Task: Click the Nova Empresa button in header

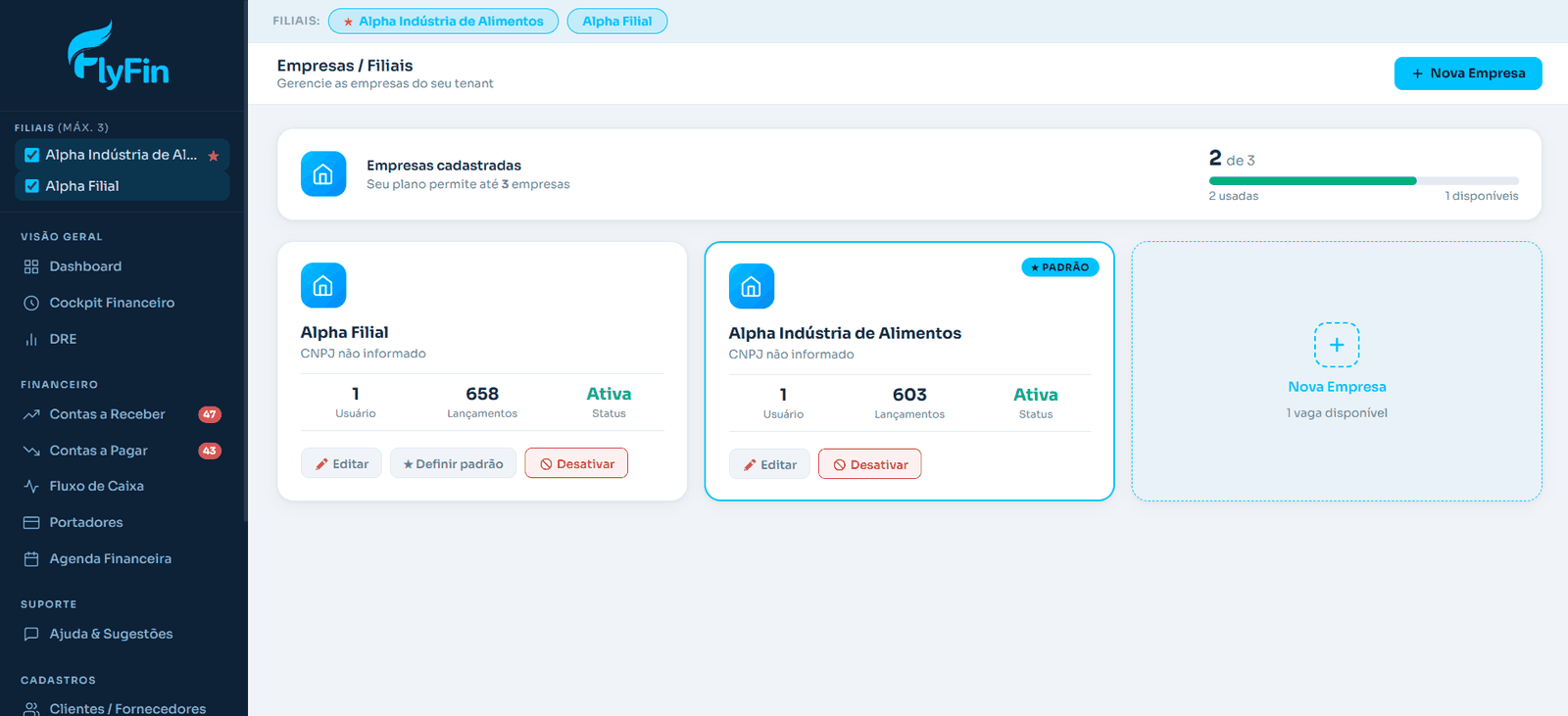Action: 1468,73
